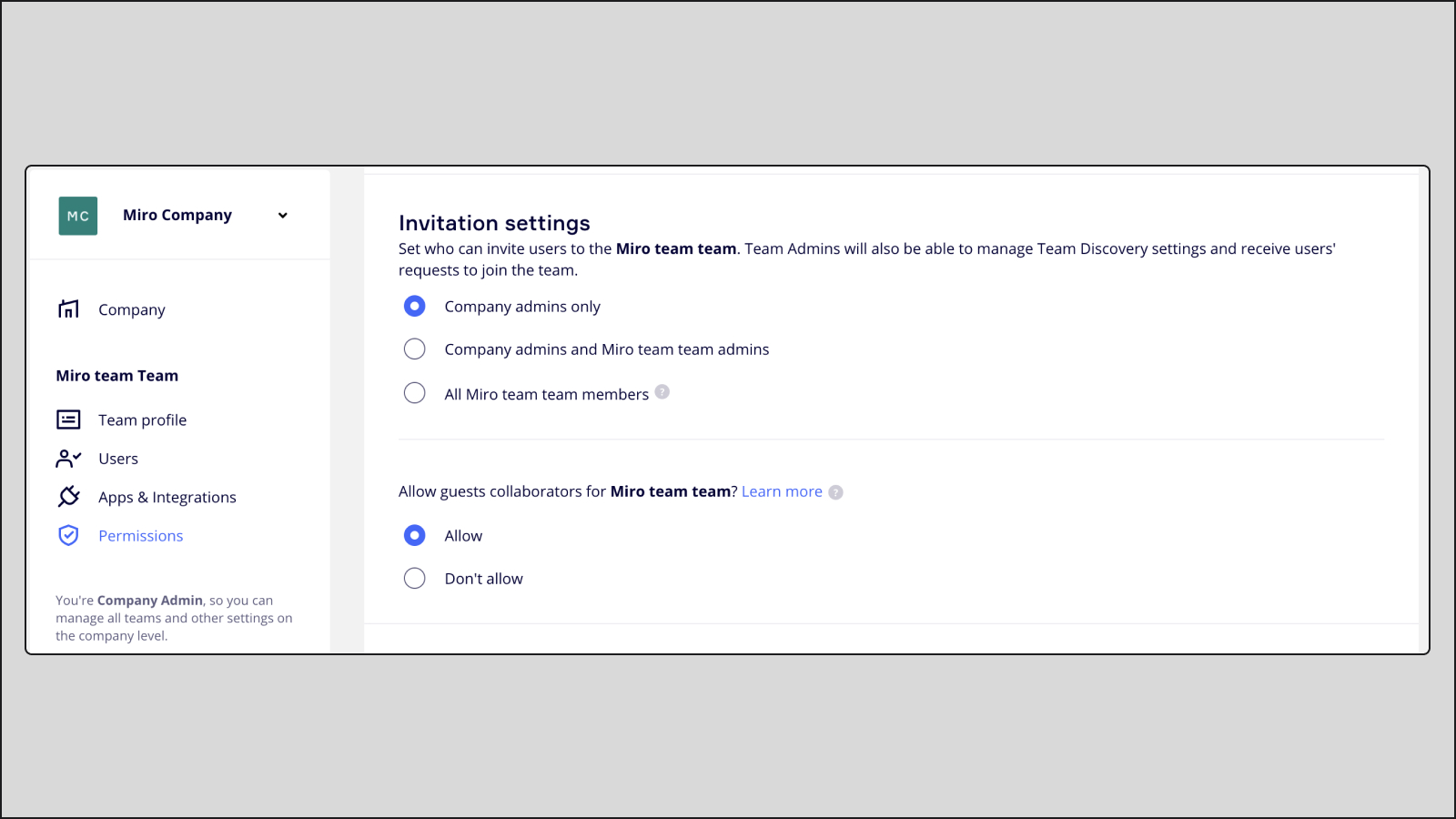Select the Don't allow guest option
This screenshot has height=819, width=1456.
click(414, 578)
